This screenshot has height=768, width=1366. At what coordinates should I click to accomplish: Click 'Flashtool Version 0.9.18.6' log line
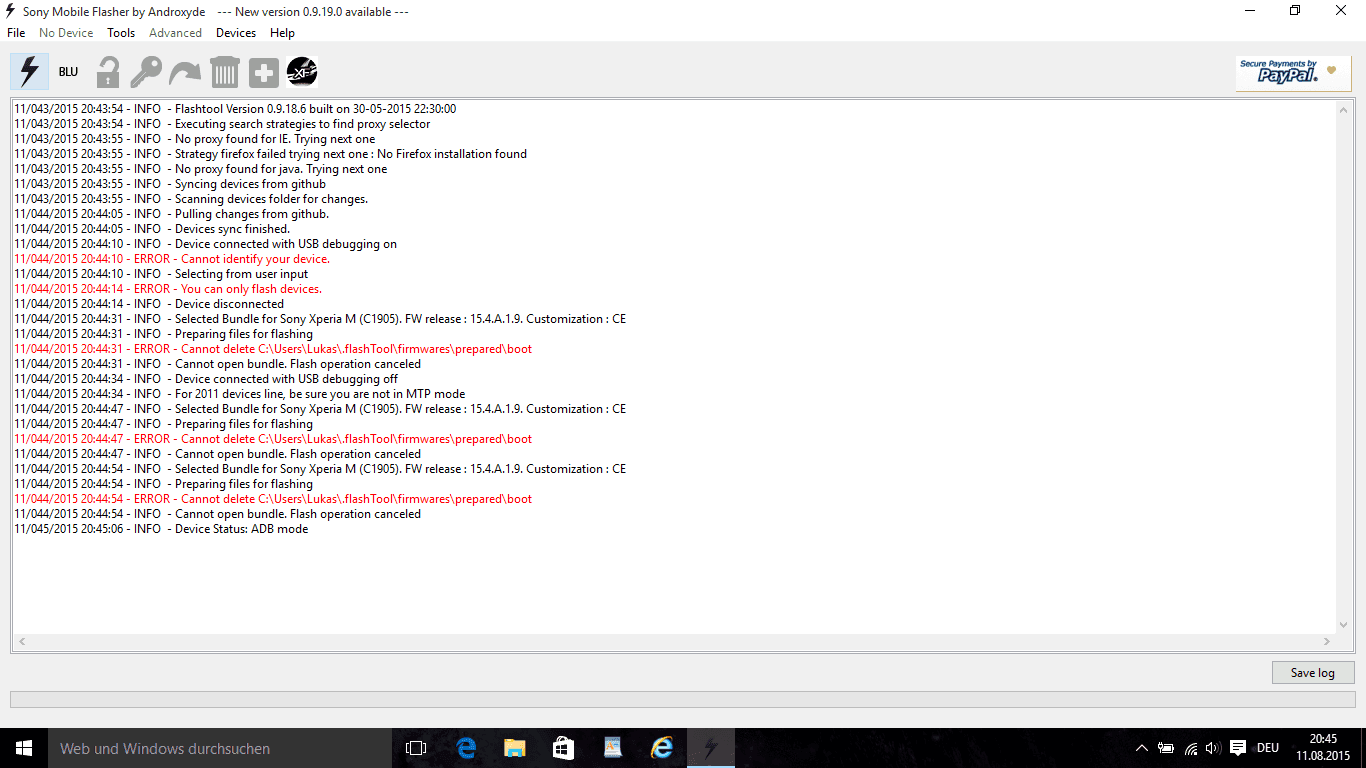pyautogui.click(x=235, y=109)
